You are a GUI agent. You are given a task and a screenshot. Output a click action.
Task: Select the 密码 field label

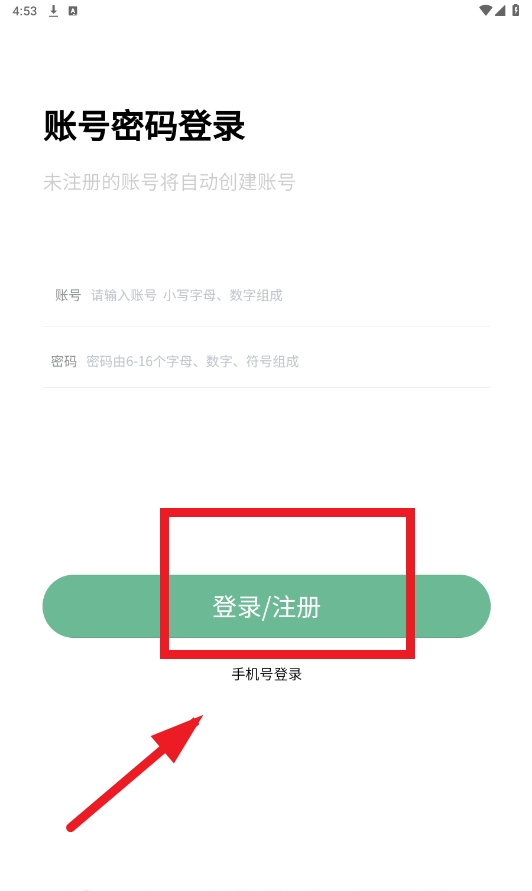click(x=64, y=361)
